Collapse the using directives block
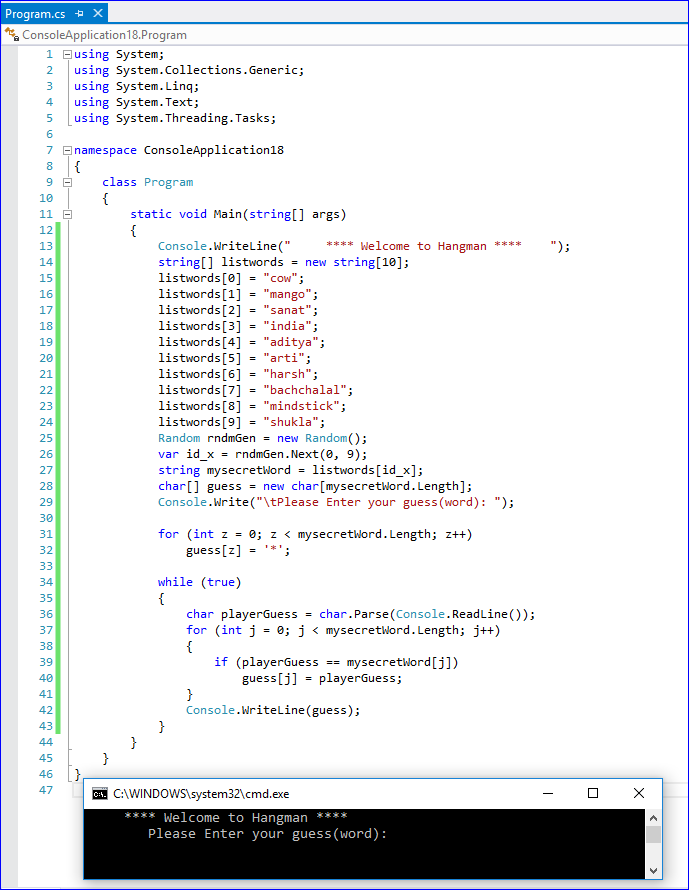 [67, 54]
